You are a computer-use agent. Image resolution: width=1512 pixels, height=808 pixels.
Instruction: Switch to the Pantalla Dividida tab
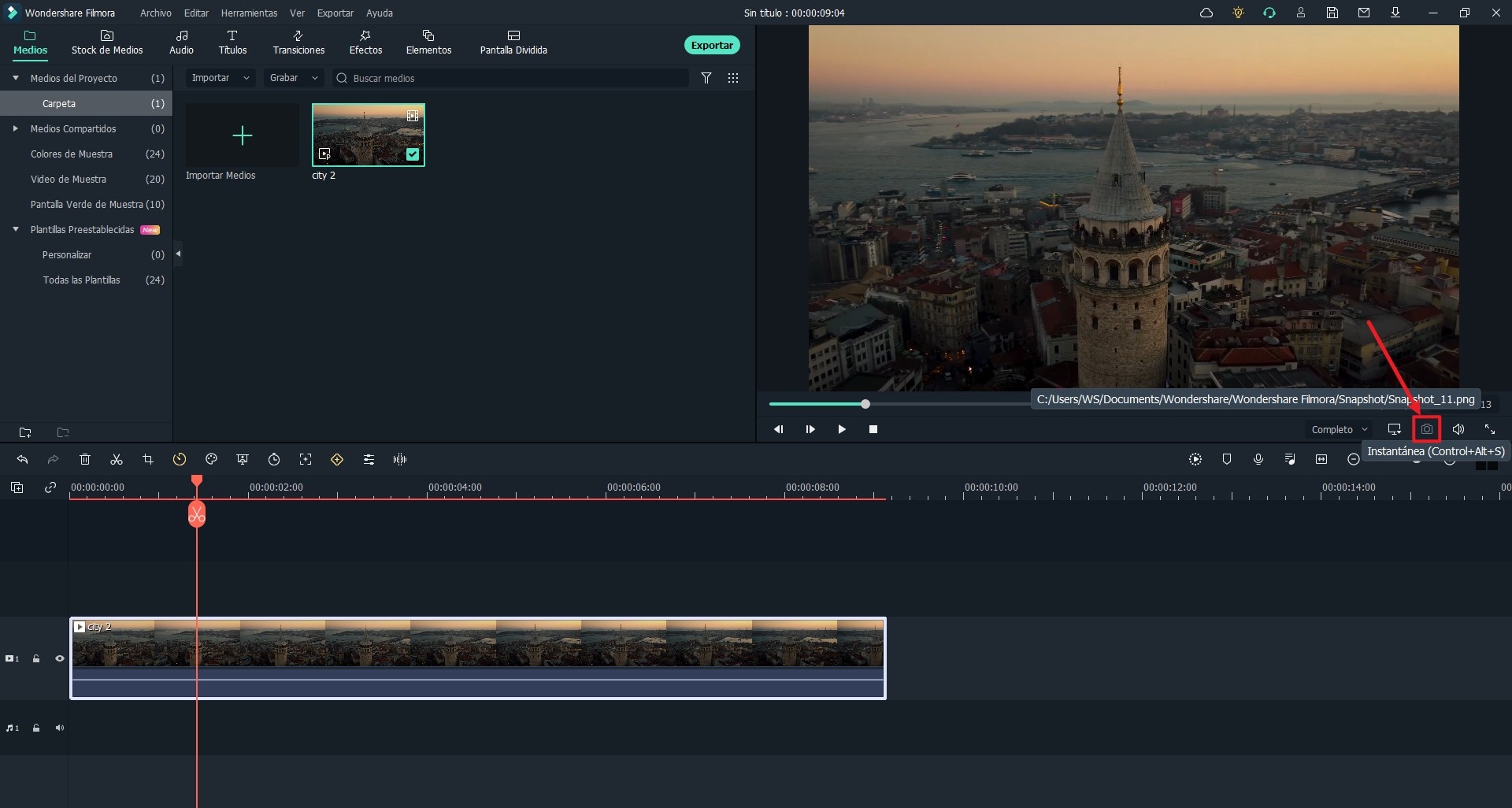click(x=513, y=43)
